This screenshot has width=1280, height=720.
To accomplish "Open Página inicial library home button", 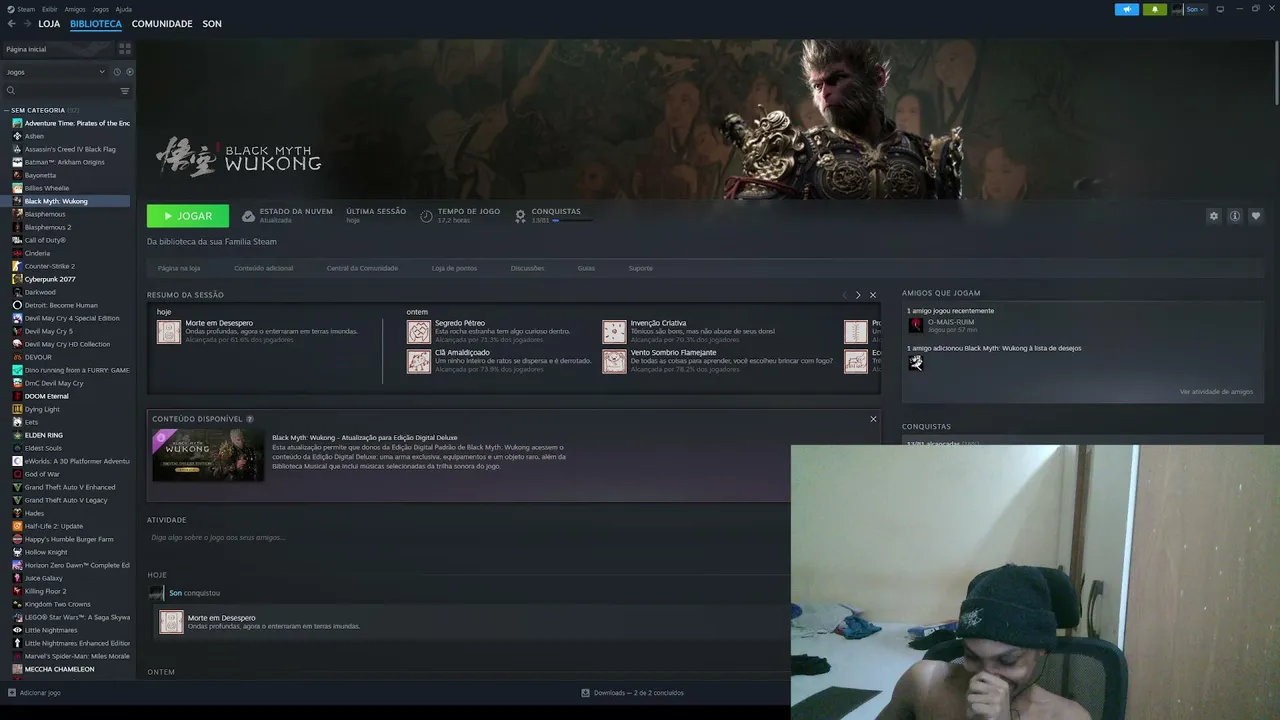I will click(58, 48).
